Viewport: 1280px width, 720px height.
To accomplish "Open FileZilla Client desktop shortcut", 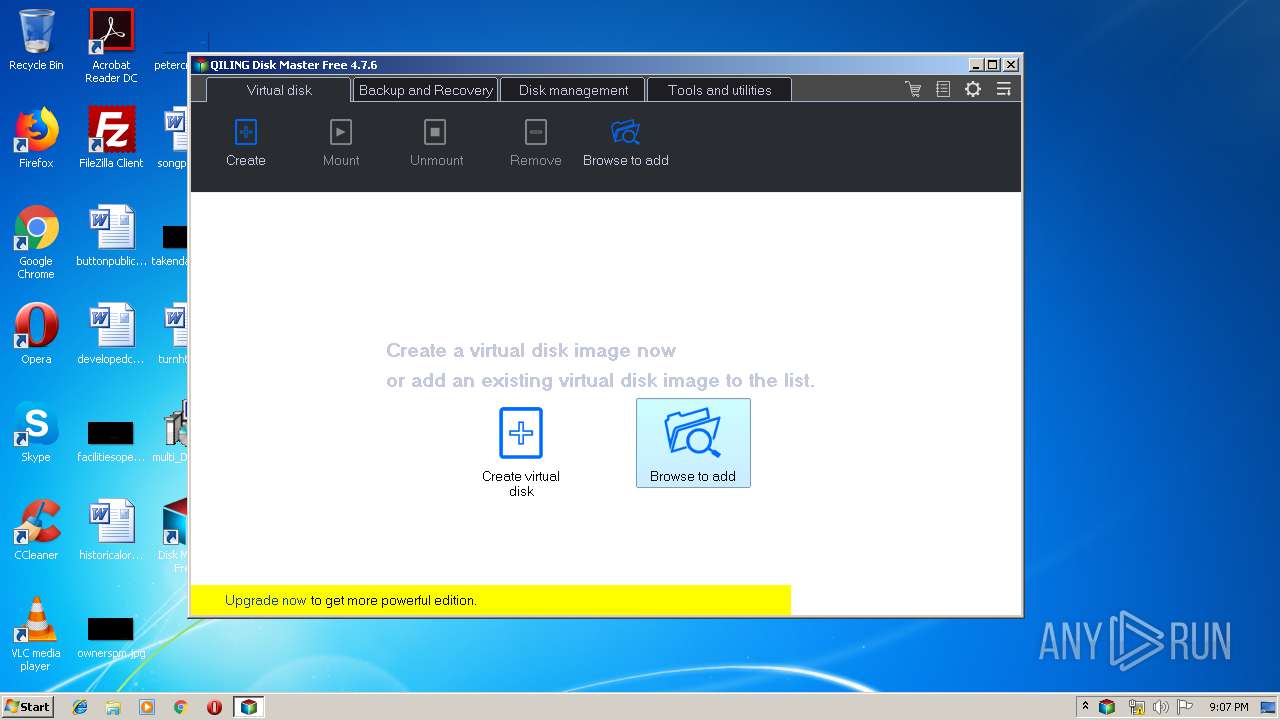I will point(111,138).
